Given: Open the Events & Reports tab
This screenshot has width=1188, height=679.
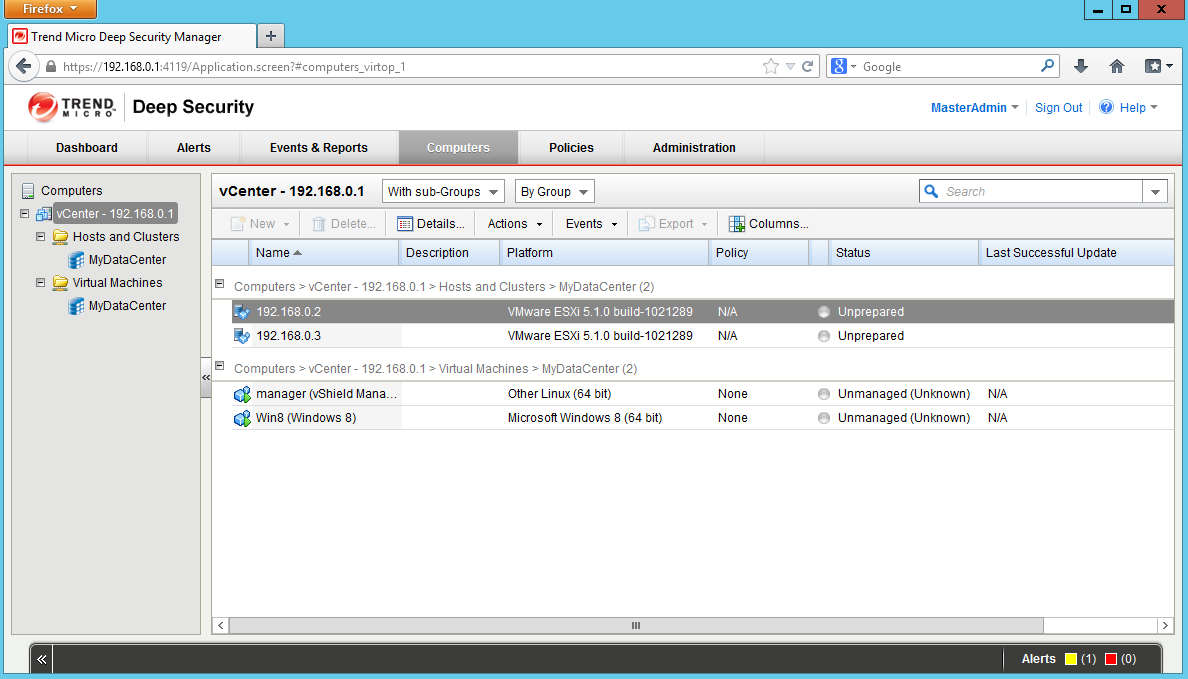Looking at the screenshot, I should (x=319, y=148).
